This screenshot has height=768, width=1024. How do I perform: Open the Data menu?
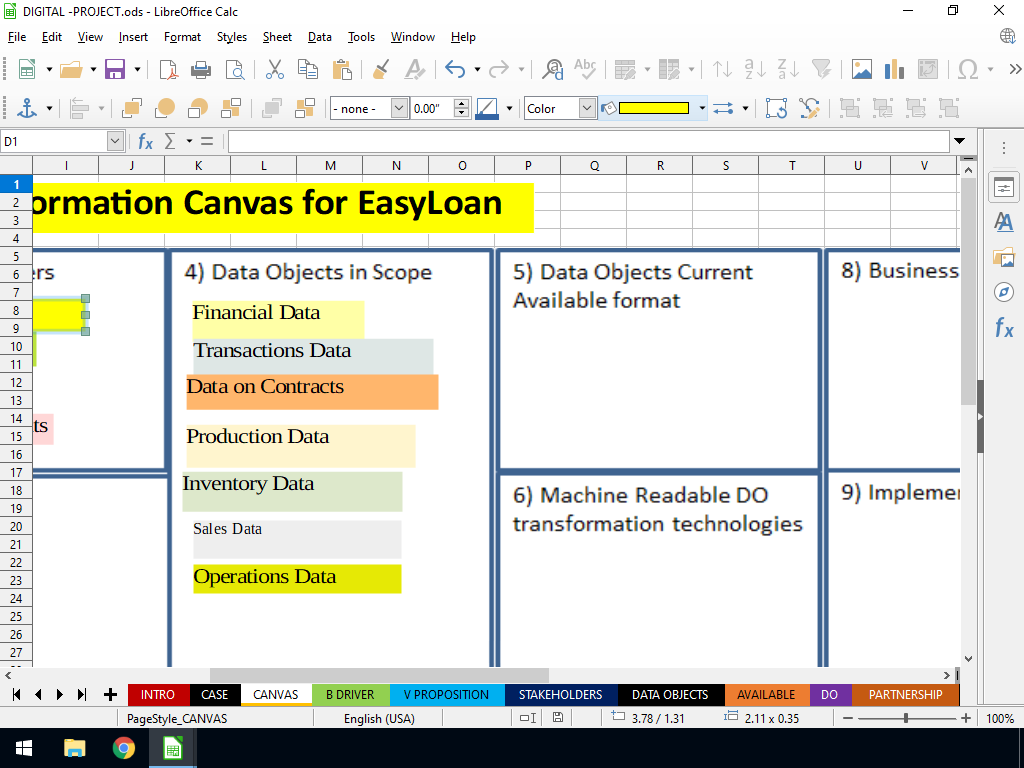point(319,37)
